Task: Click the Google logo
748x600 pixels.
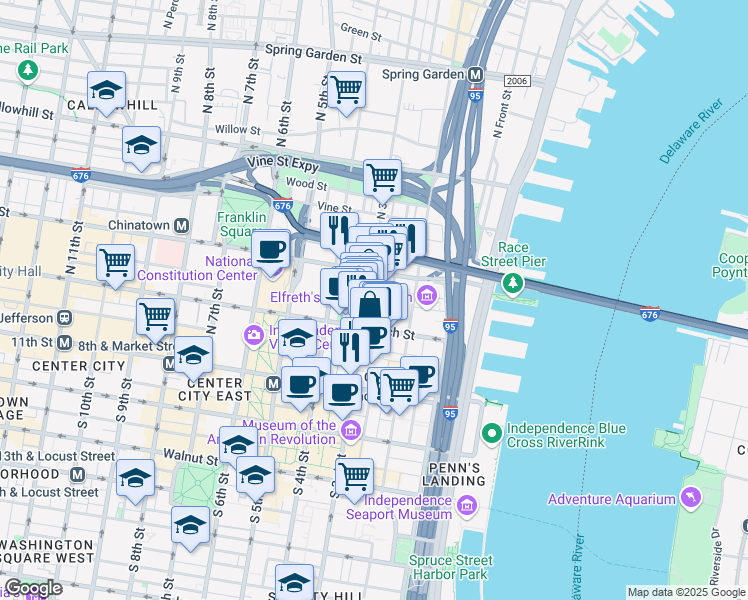Action: (33, 588)
